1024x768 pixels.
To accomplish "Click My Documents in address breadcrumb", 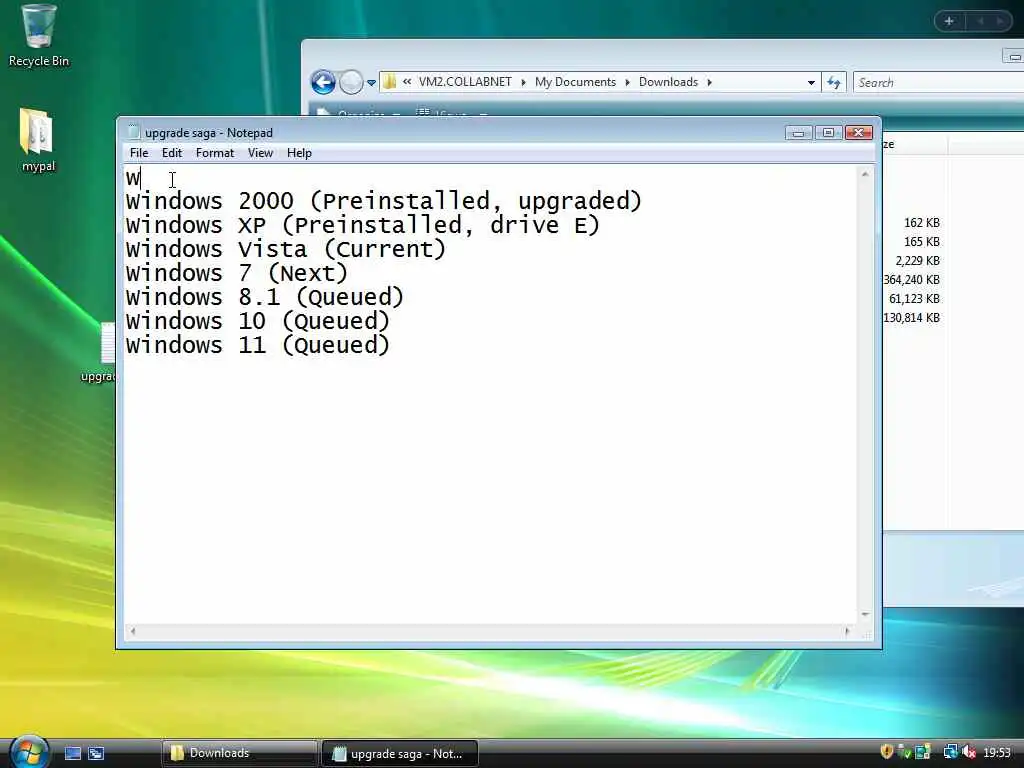I will click(575, 82).
